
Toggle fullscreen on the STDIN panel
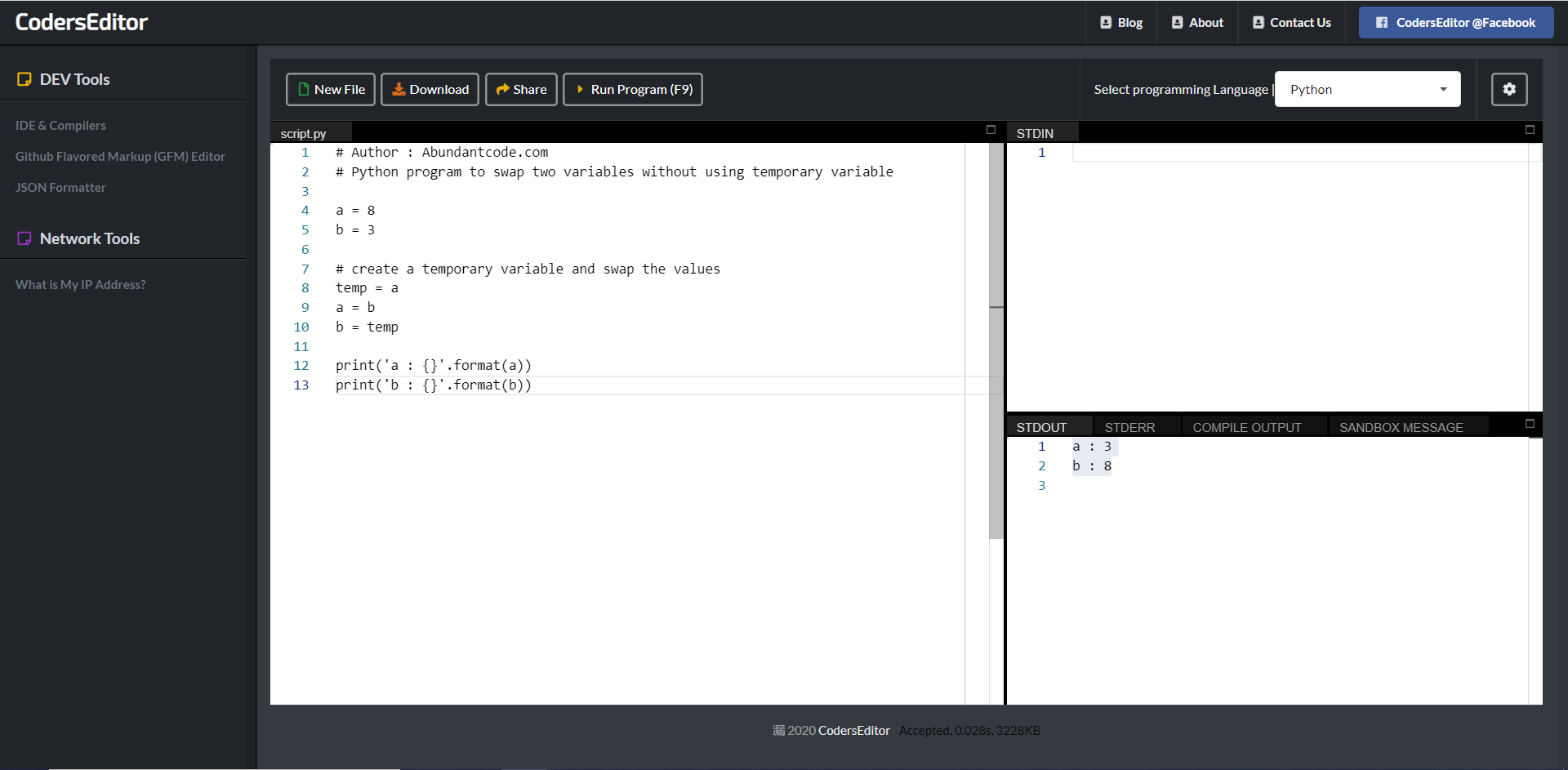click(1530, 130)
